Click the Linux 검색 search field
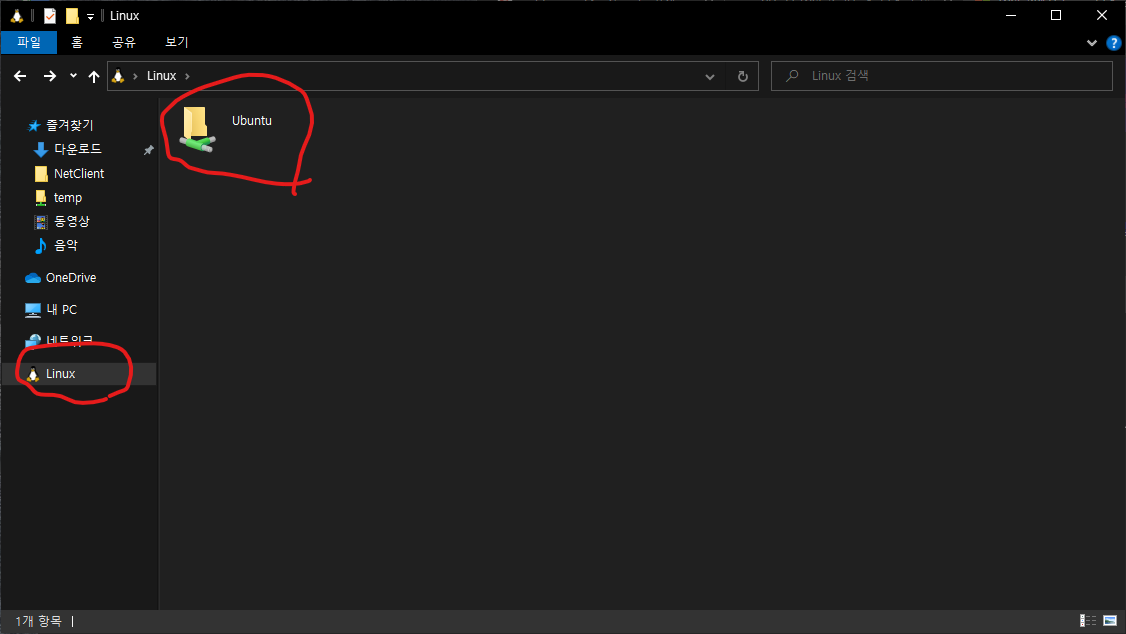 coord(941,76)
